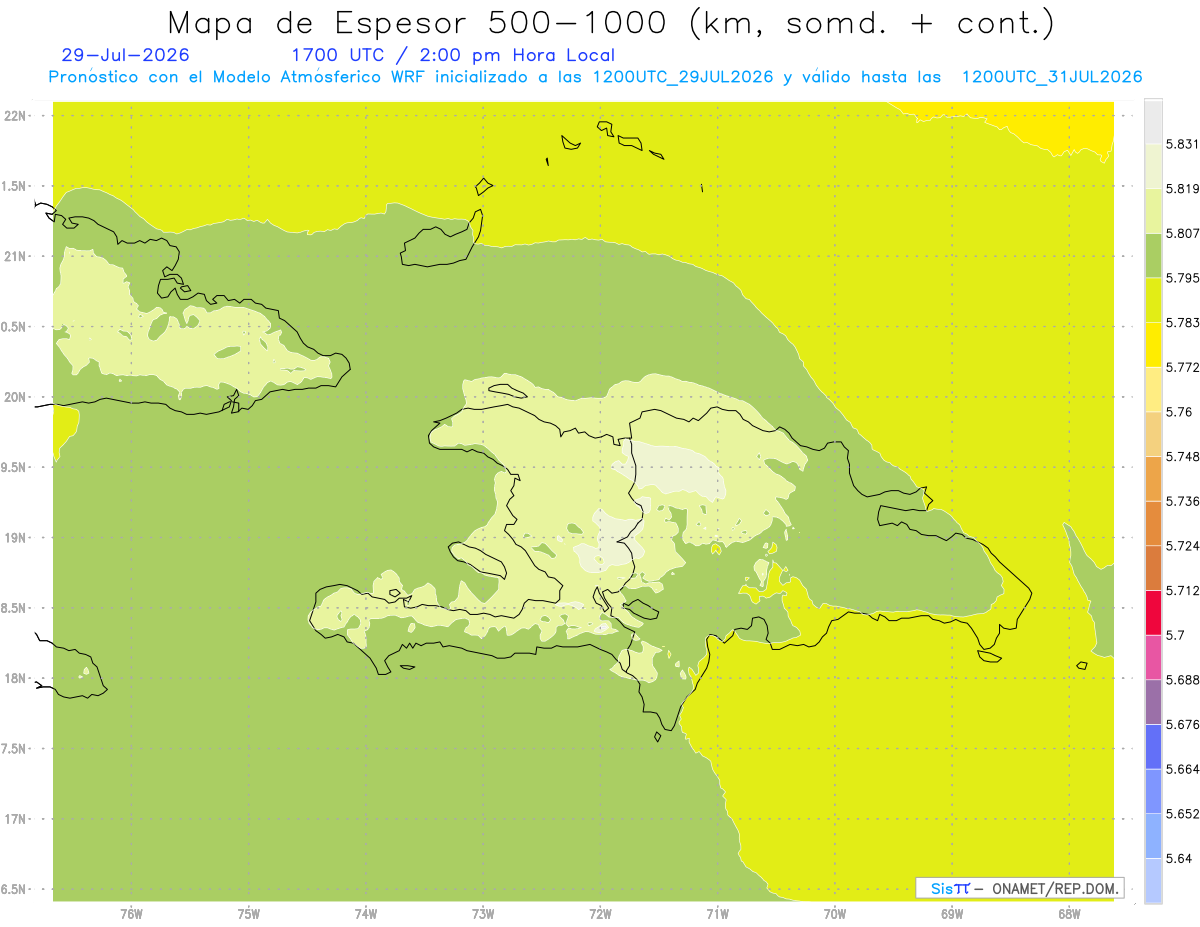Image resolution: width=1200 pixels, height=927 pixels.
Task: Click the 74W longitude label
Action: point(365,914)
